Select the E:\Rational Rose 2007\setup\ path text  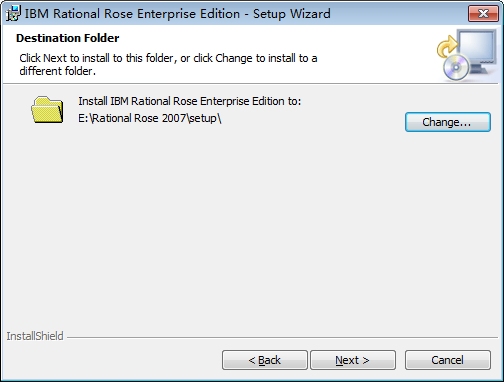coord(150,118)
